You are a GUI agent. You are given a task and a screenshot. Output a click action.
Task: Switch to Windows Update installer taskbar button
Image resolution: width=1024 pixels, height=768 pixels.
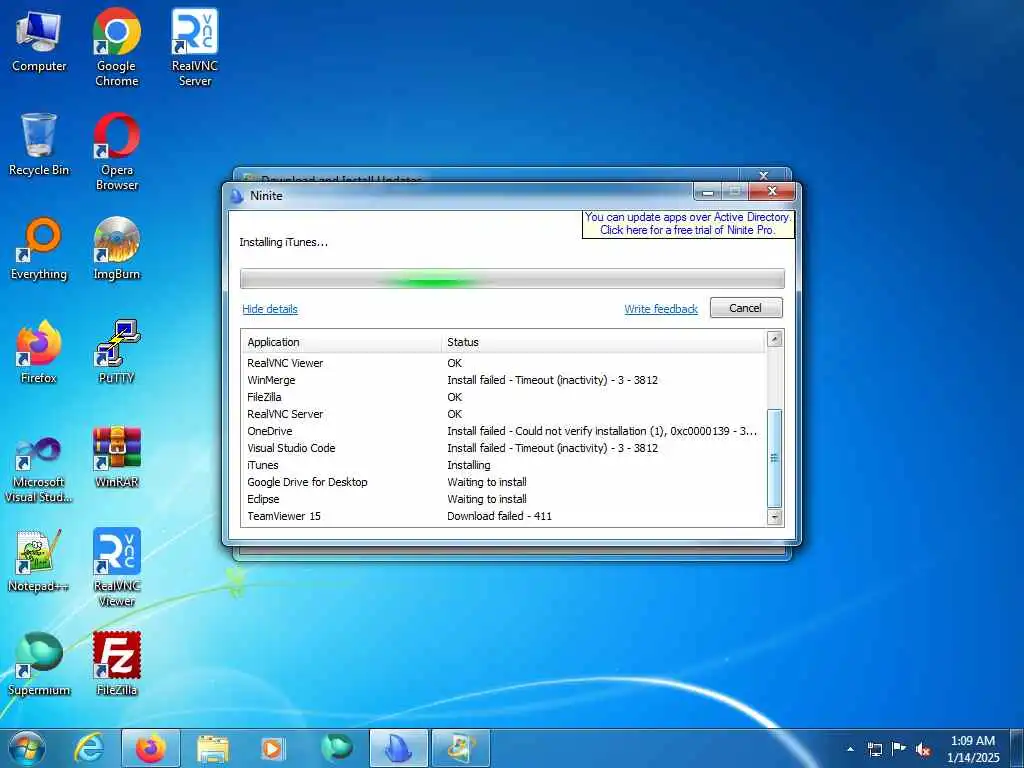460,748
